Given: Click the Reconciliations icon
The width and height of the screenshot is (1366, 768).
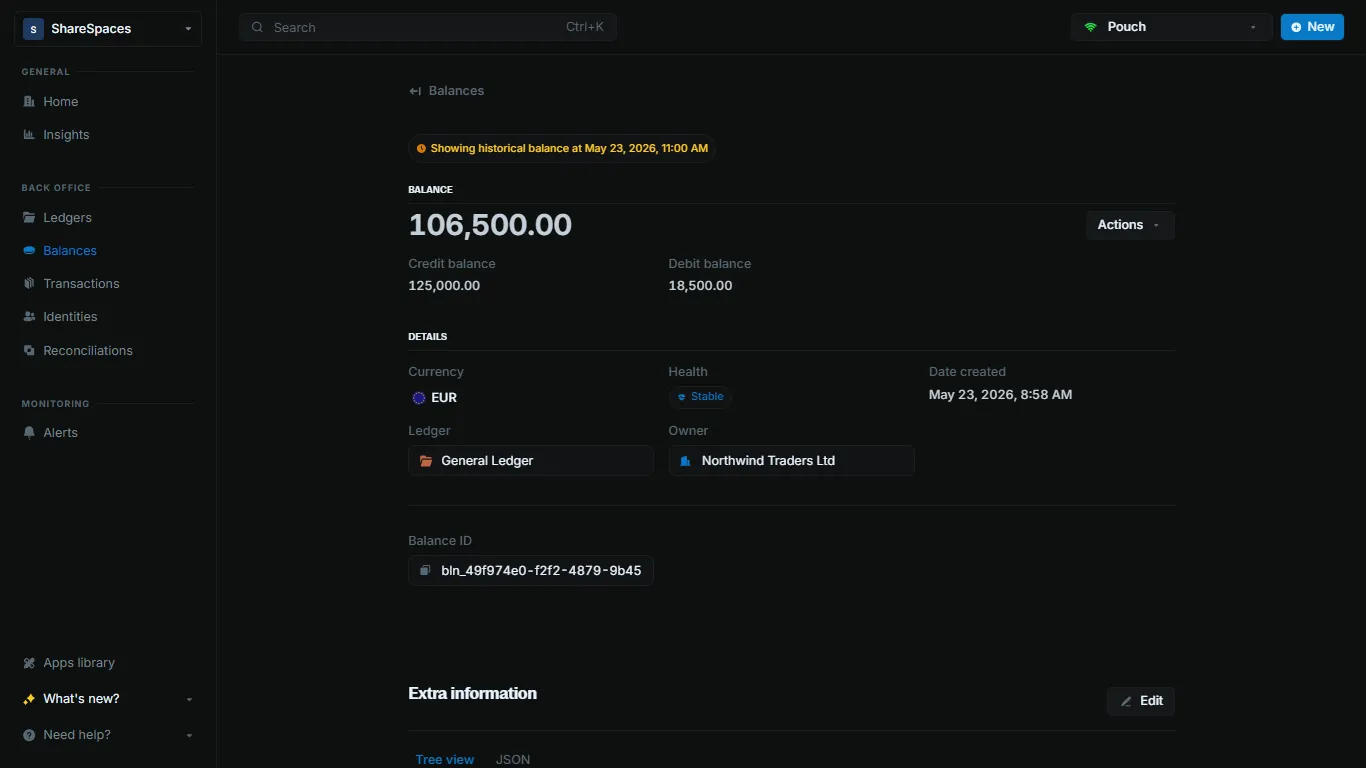Looking at the screenshot, I should tap(29, 350).
